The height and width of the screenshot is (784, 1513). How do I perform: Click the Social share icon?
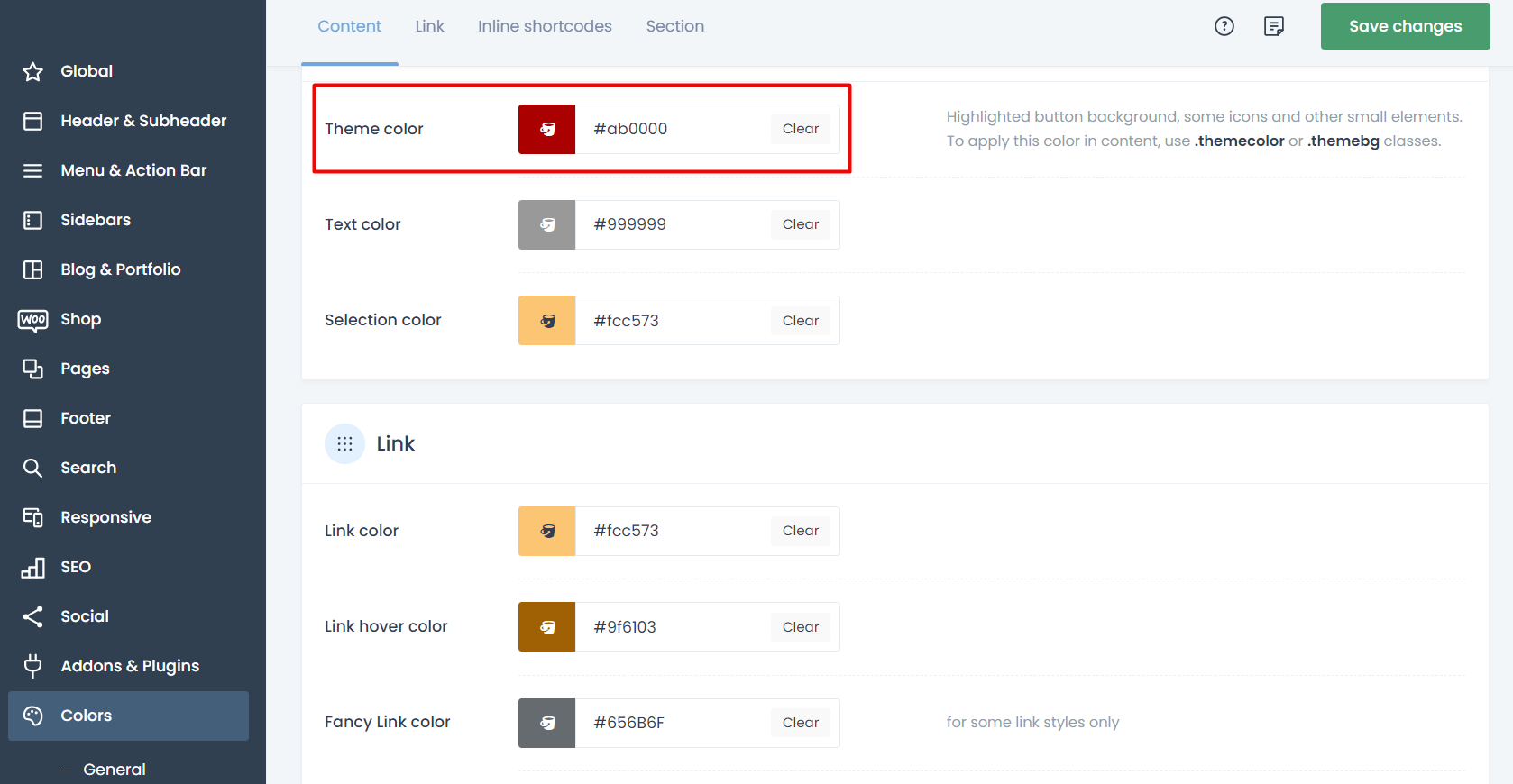click(x=33, y=616)
